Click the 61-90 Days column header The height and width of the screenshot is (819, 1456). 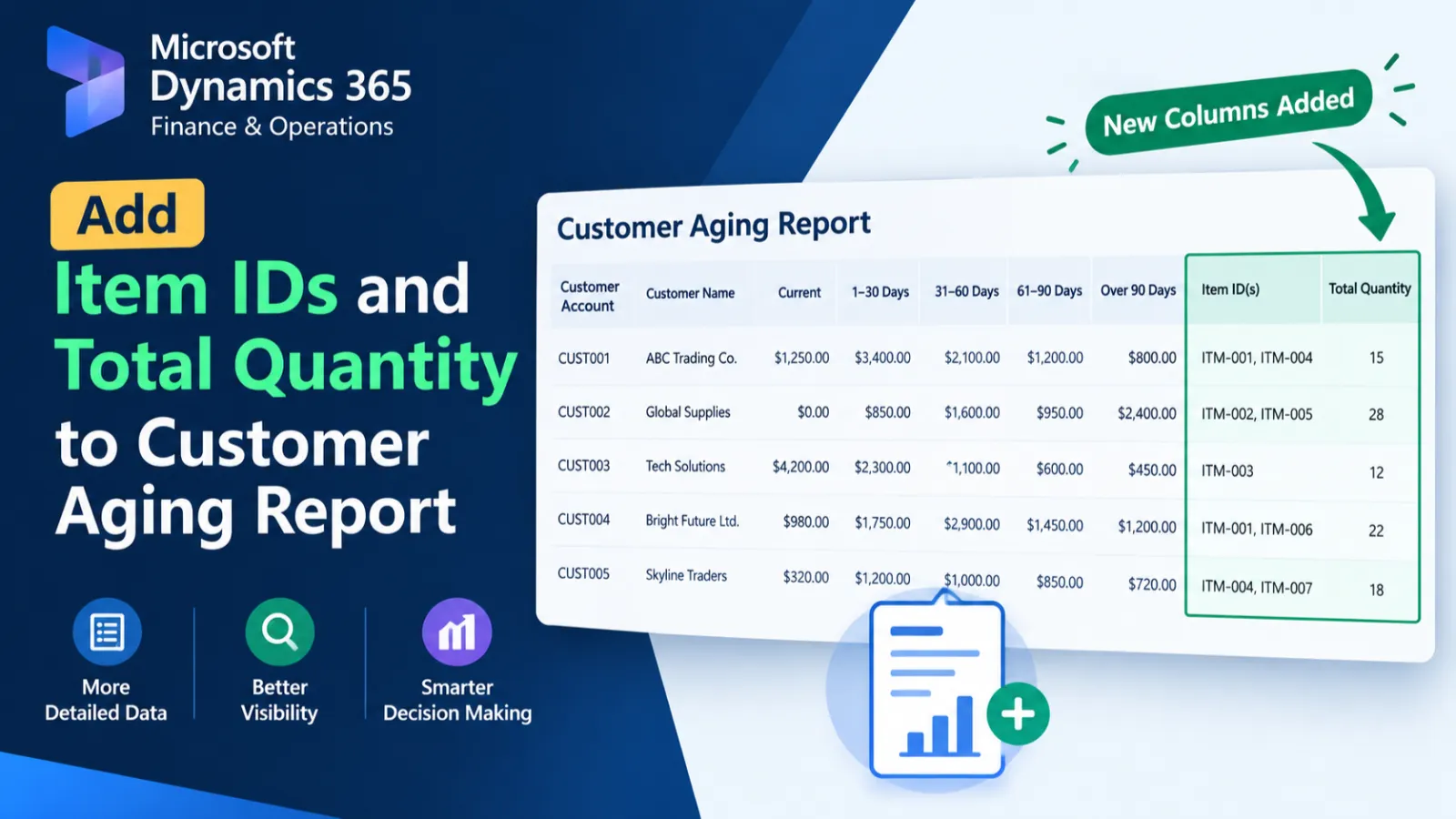[1049, 290]
